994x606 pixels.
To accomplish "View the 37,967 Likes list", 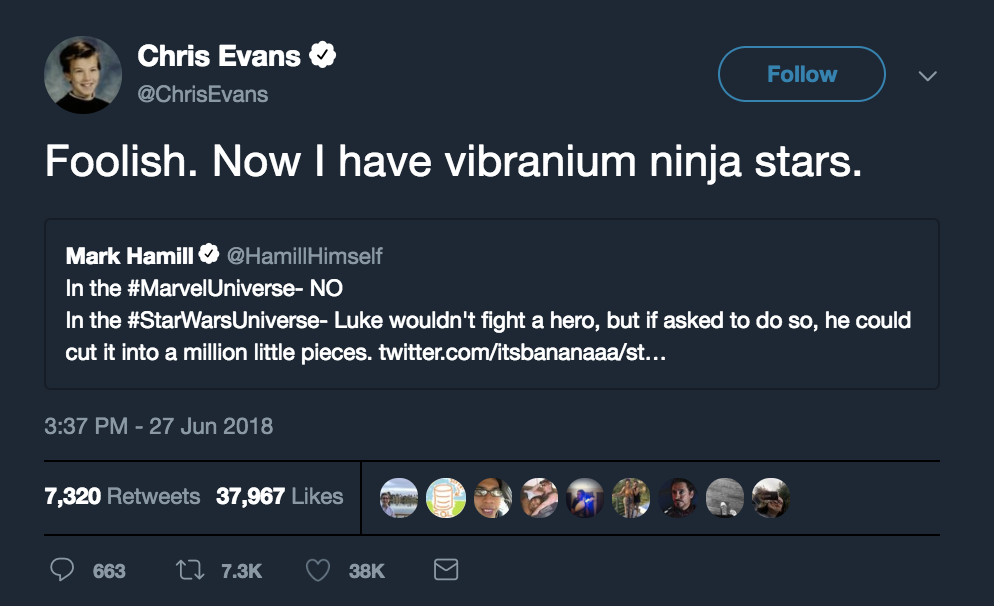I will coord(280,496).
